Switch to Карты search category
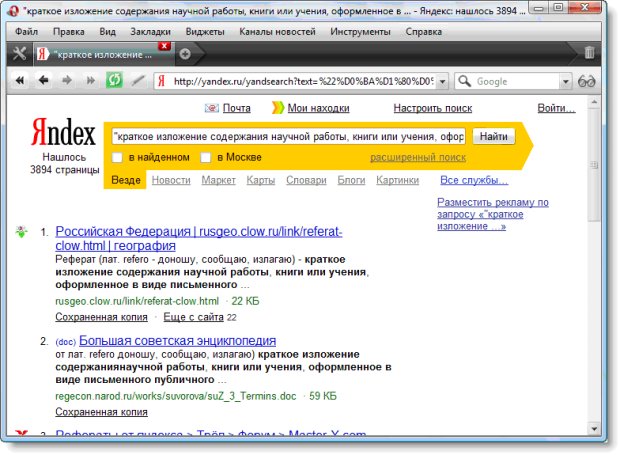The image size is (620, 455). click(261, 180)
